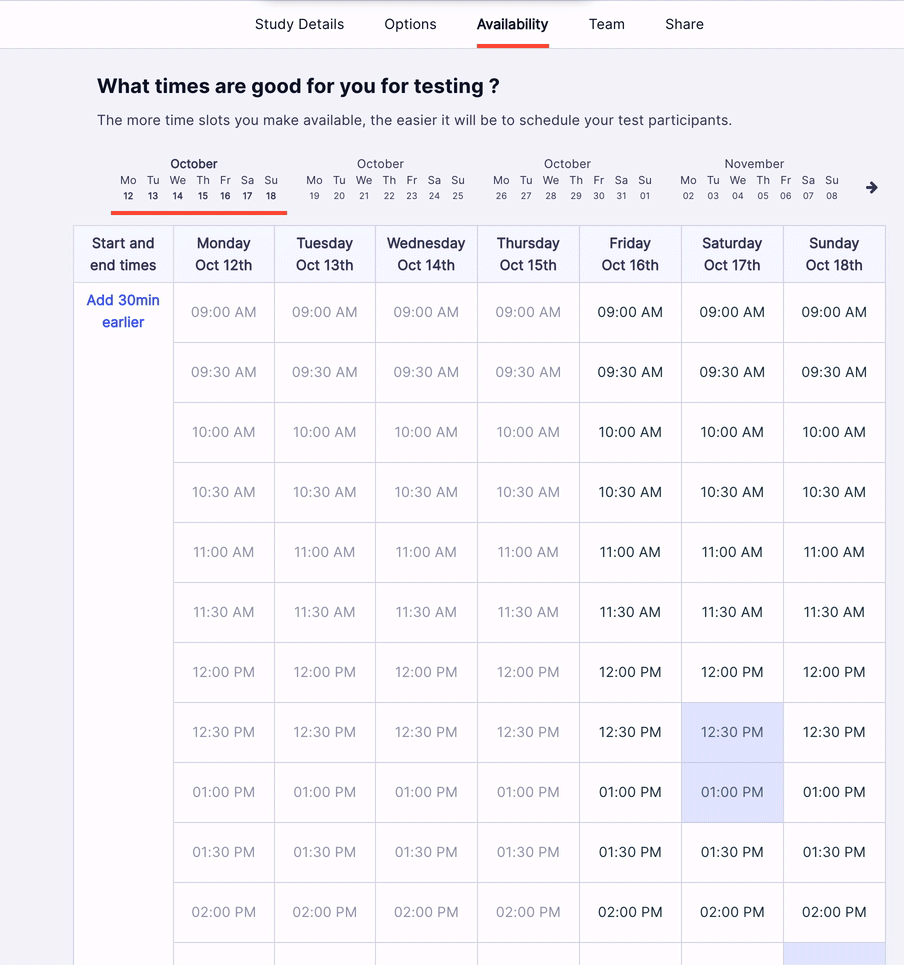Switch to the Options tab
Screen dimensions: 904x965
click(x=410, y=24)
